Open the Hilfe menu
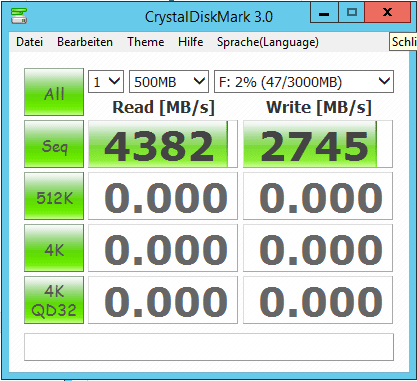417x381 pixels. point(190,42)
